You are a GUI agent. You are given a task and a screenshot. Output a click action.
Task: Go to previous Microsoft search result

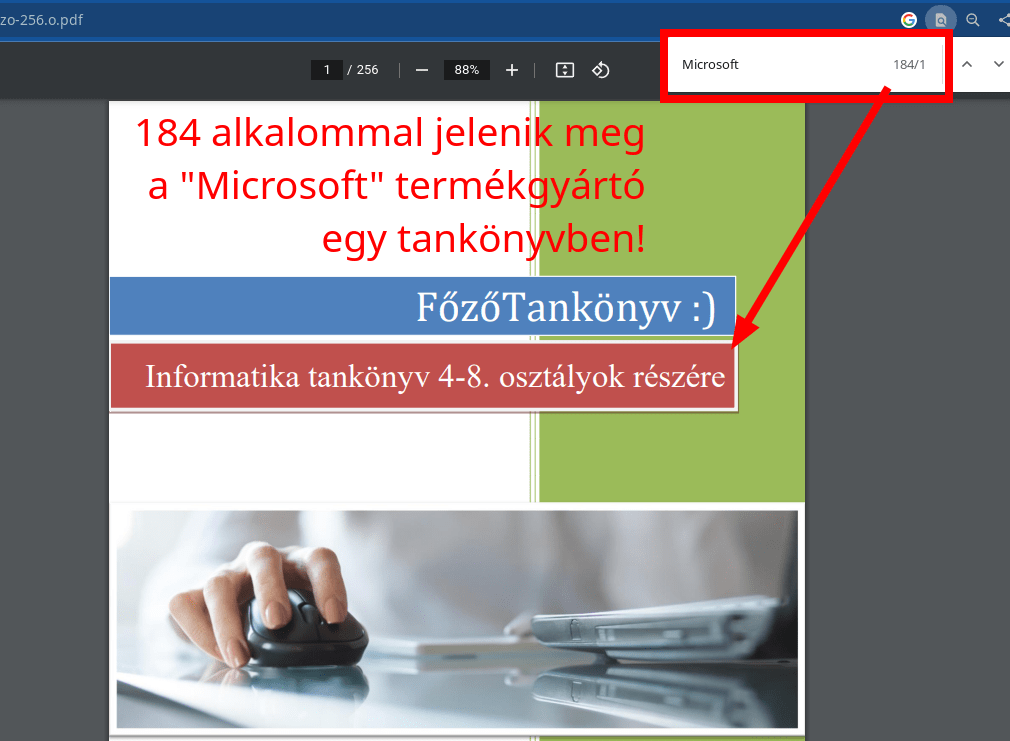[967, 64]
